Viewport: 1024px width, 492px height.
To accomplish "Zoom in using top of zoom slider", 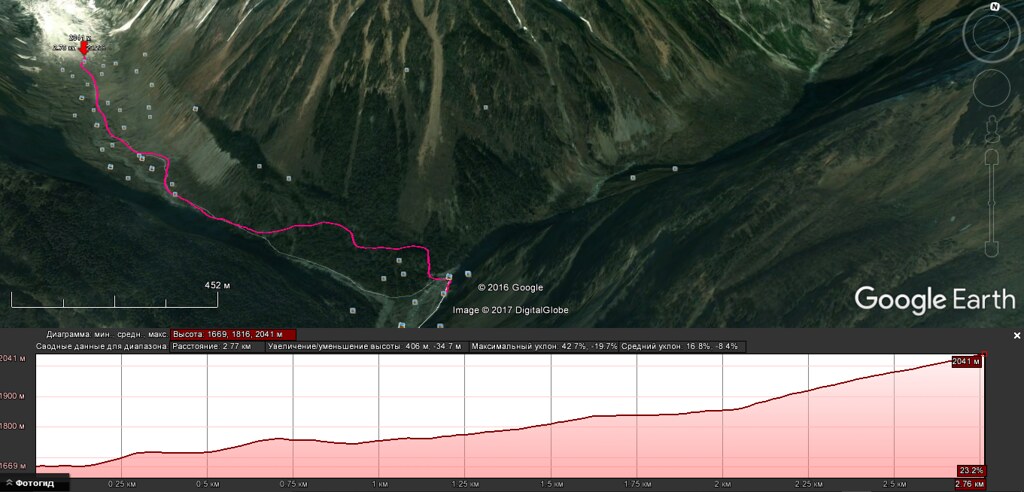I will (993, 155).
